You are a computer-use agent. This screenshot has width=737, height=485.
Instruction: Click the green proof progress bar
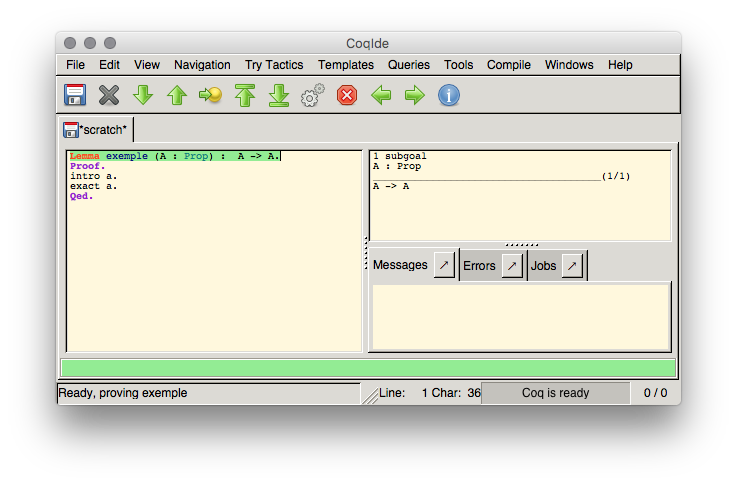pos(368,368)
